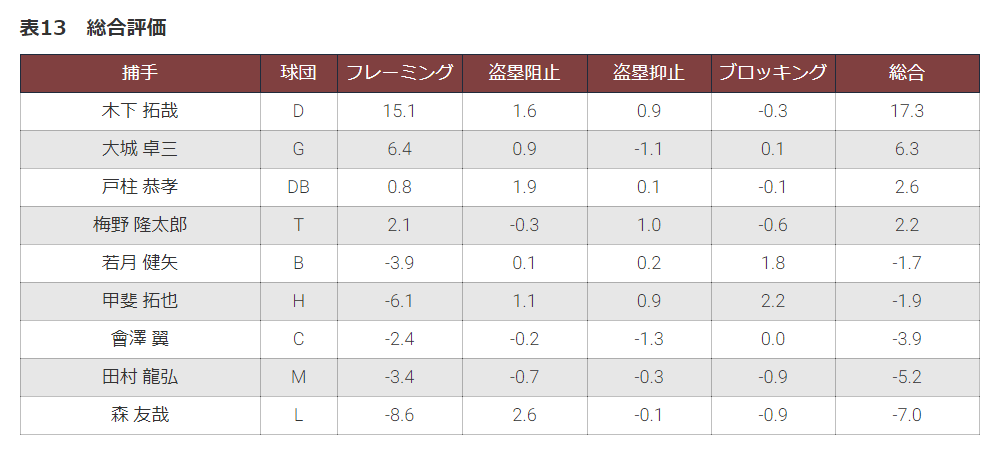This screenshot has width=997, height=455.
Task: Click the DB team cell
Action: (299, 187)
